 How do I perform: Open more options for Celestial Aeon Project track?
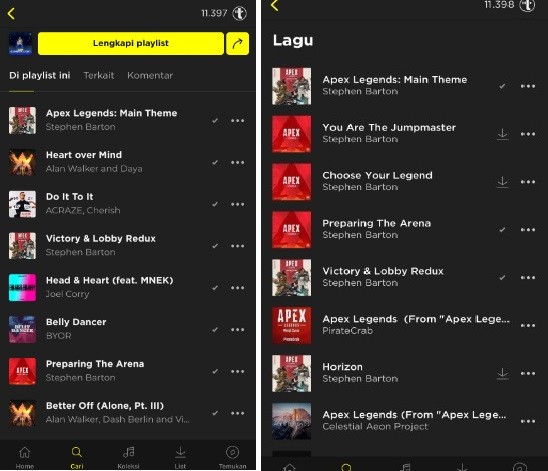(528, 421)
